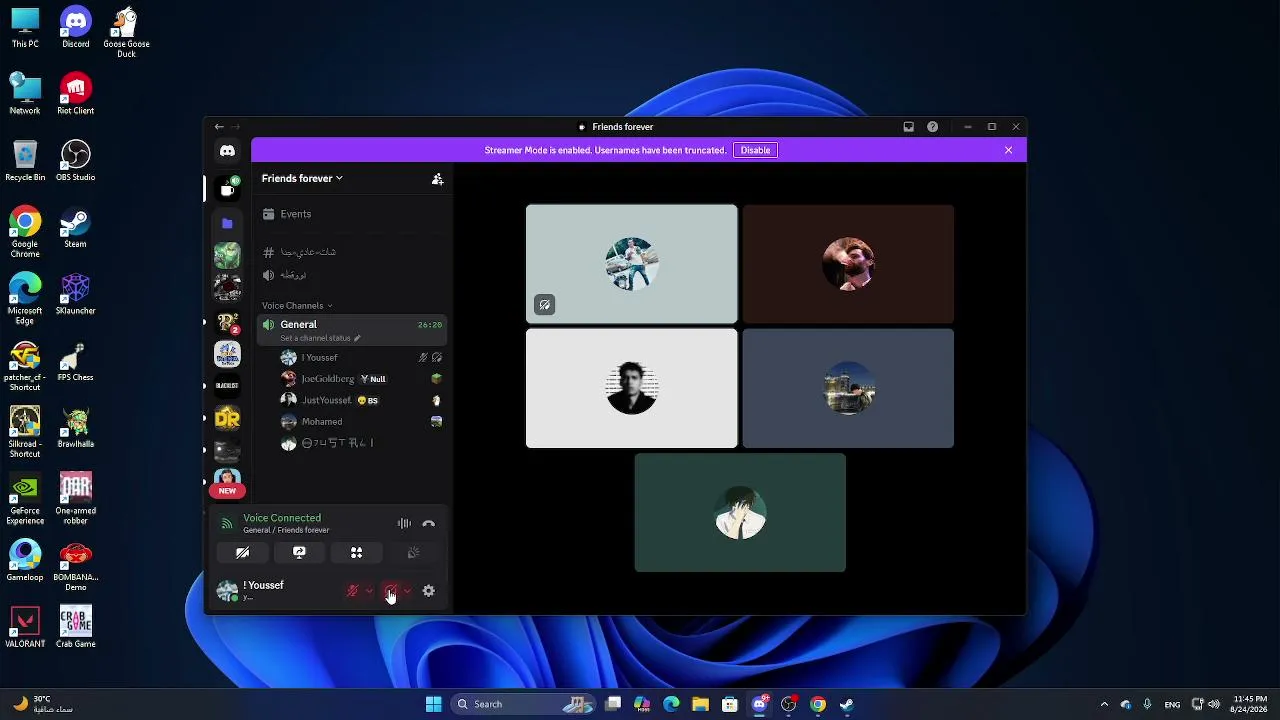Screen dimensions: 1280x720
Task: Open Chrome from the taskbar
Action: pyautogui.click(x=818, y=704)
